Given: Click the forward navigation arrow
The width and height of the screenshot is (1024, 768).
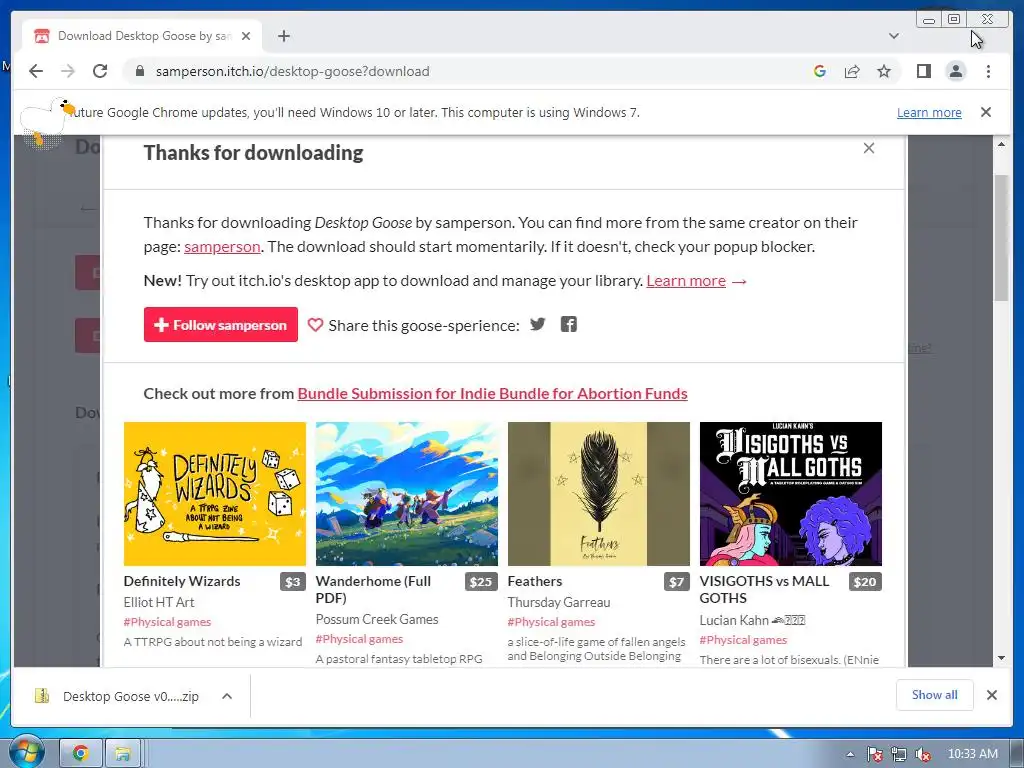Looking at the screenshot, I should [x=68, y=71].
